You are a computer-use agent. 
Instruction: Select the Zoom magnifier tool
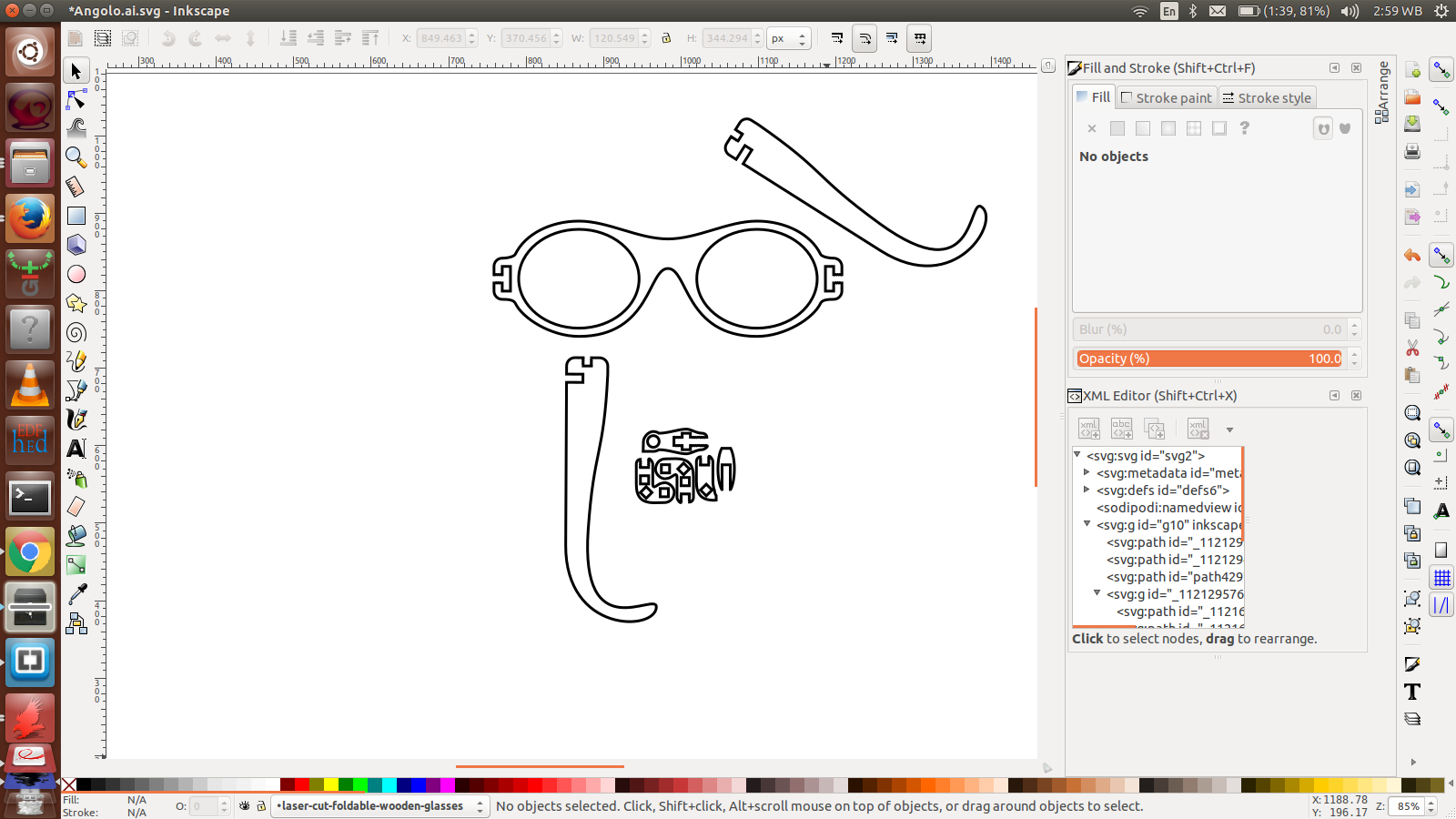point(76,157)
